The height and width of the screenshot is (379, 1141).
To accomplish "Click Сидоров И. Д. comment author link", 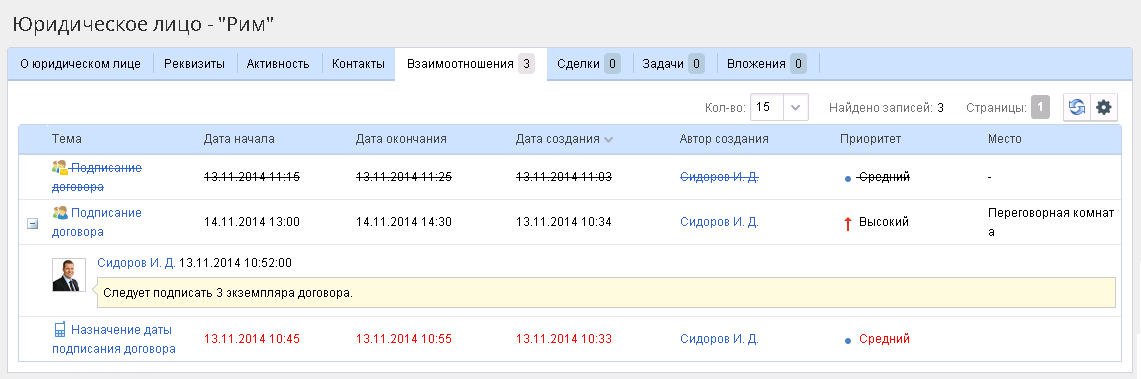I will 137,263.
